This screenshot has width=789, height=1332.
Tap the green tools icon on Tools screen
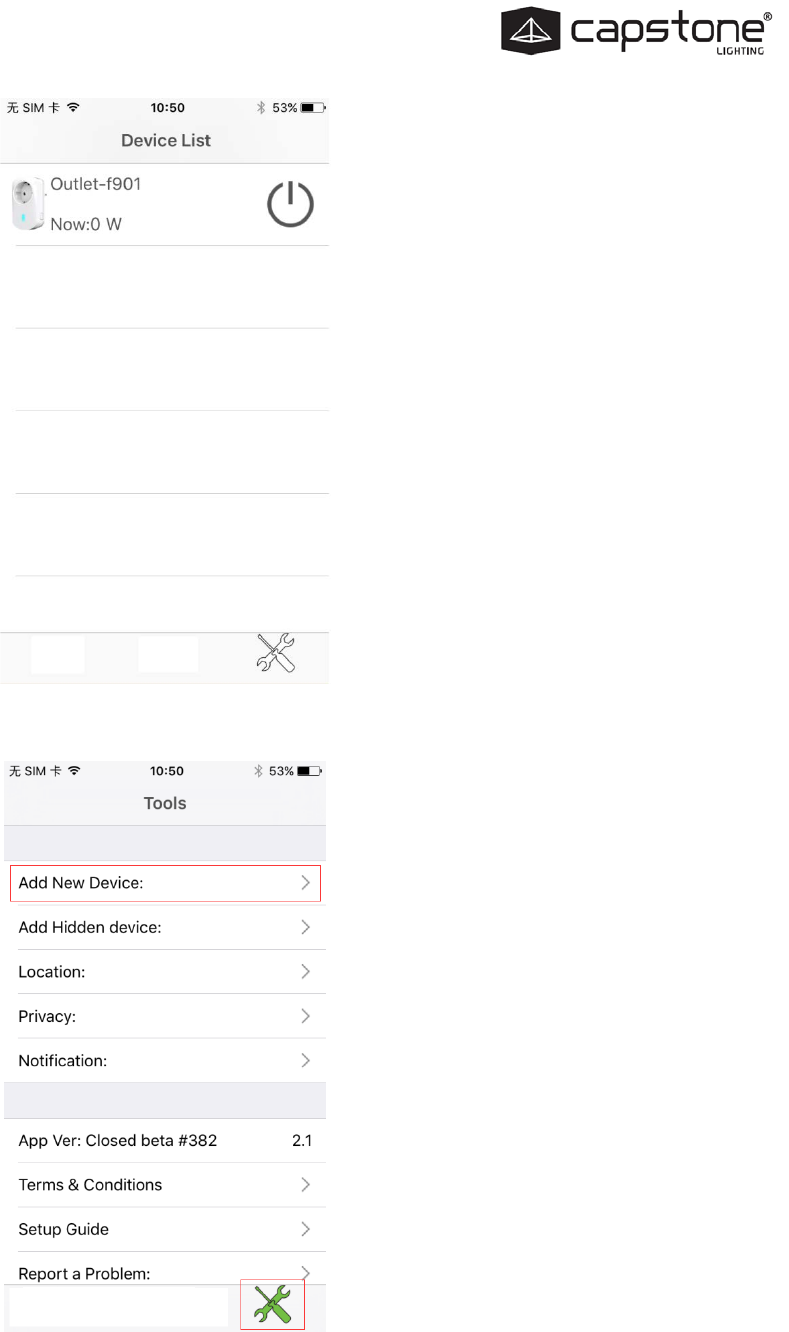tap(272, 1305)
